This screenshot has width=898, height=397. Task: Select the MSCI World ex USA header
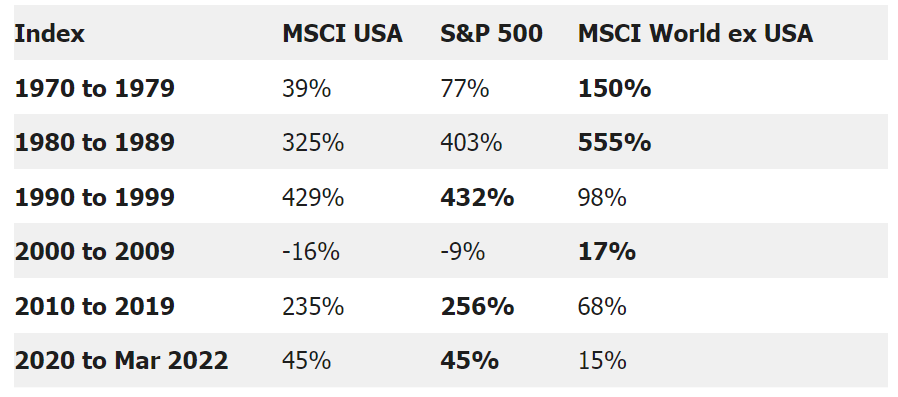point(695,33)
